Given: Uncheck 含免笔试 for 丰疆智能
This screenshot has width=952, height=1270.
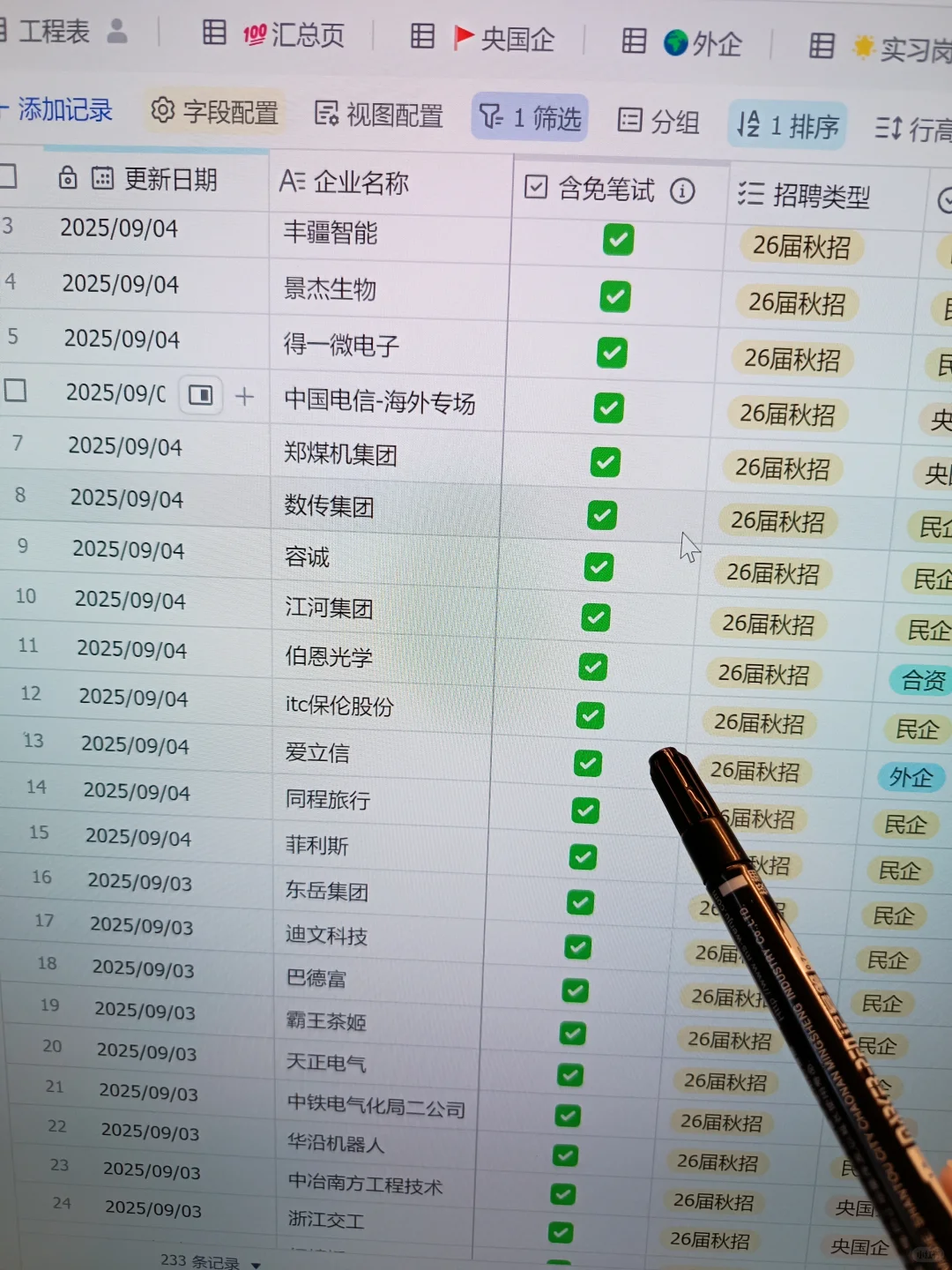Looking at the screenshot, I should (618, 239).
